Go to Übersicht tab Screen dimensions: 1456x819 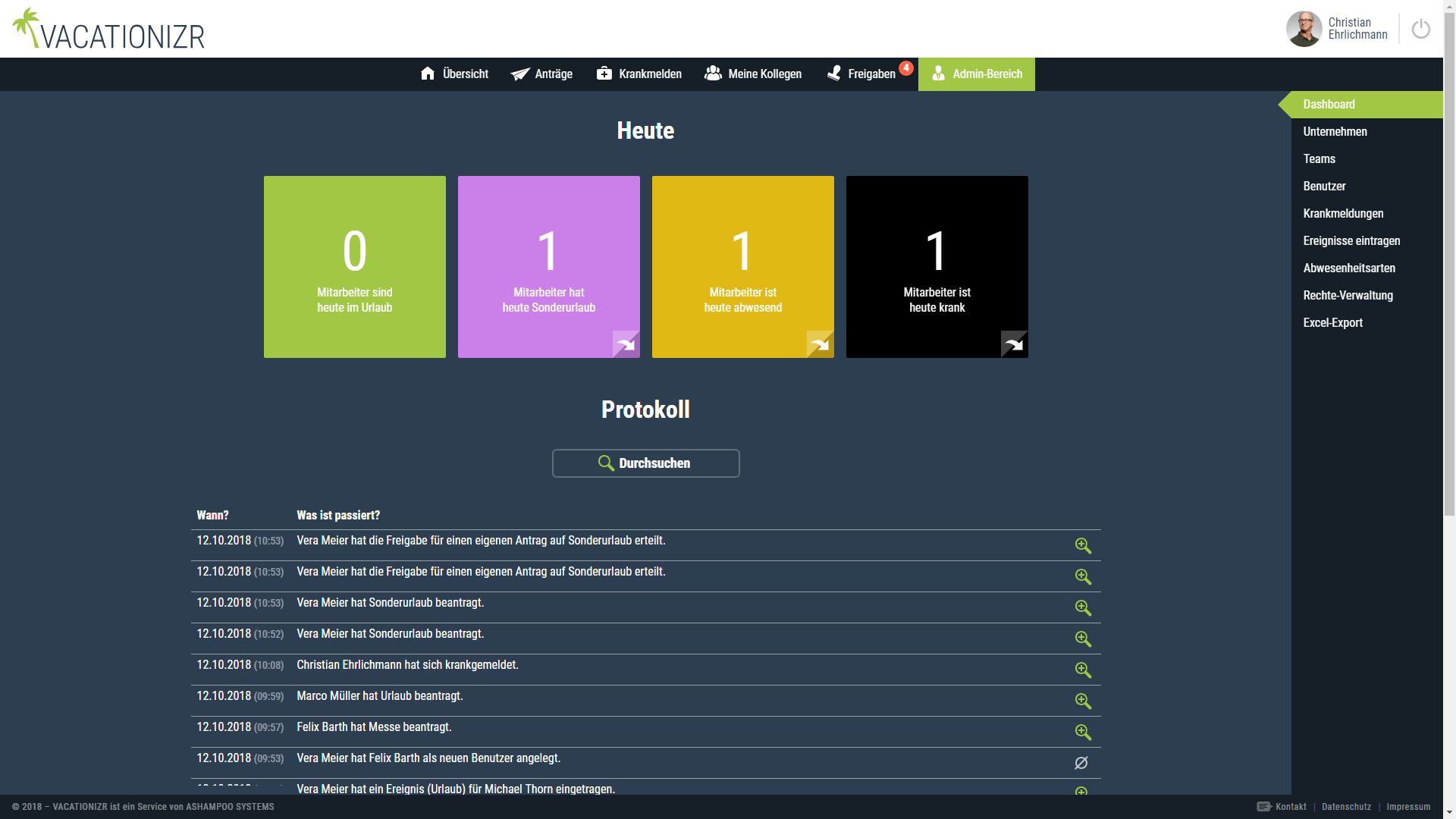[454, 74]
